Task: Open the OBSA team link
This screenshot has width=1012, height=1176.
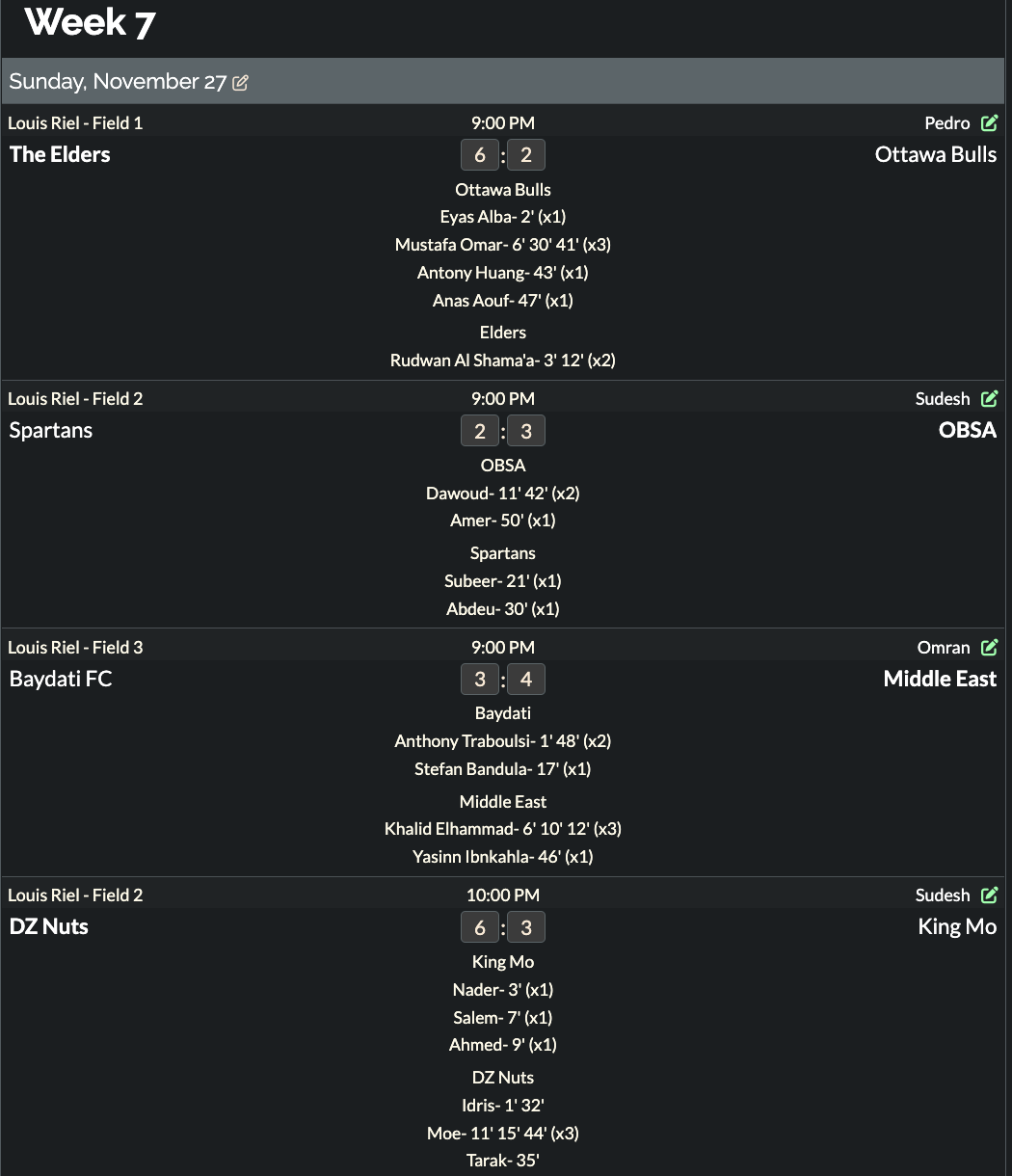Action: (x=968, y=430)
